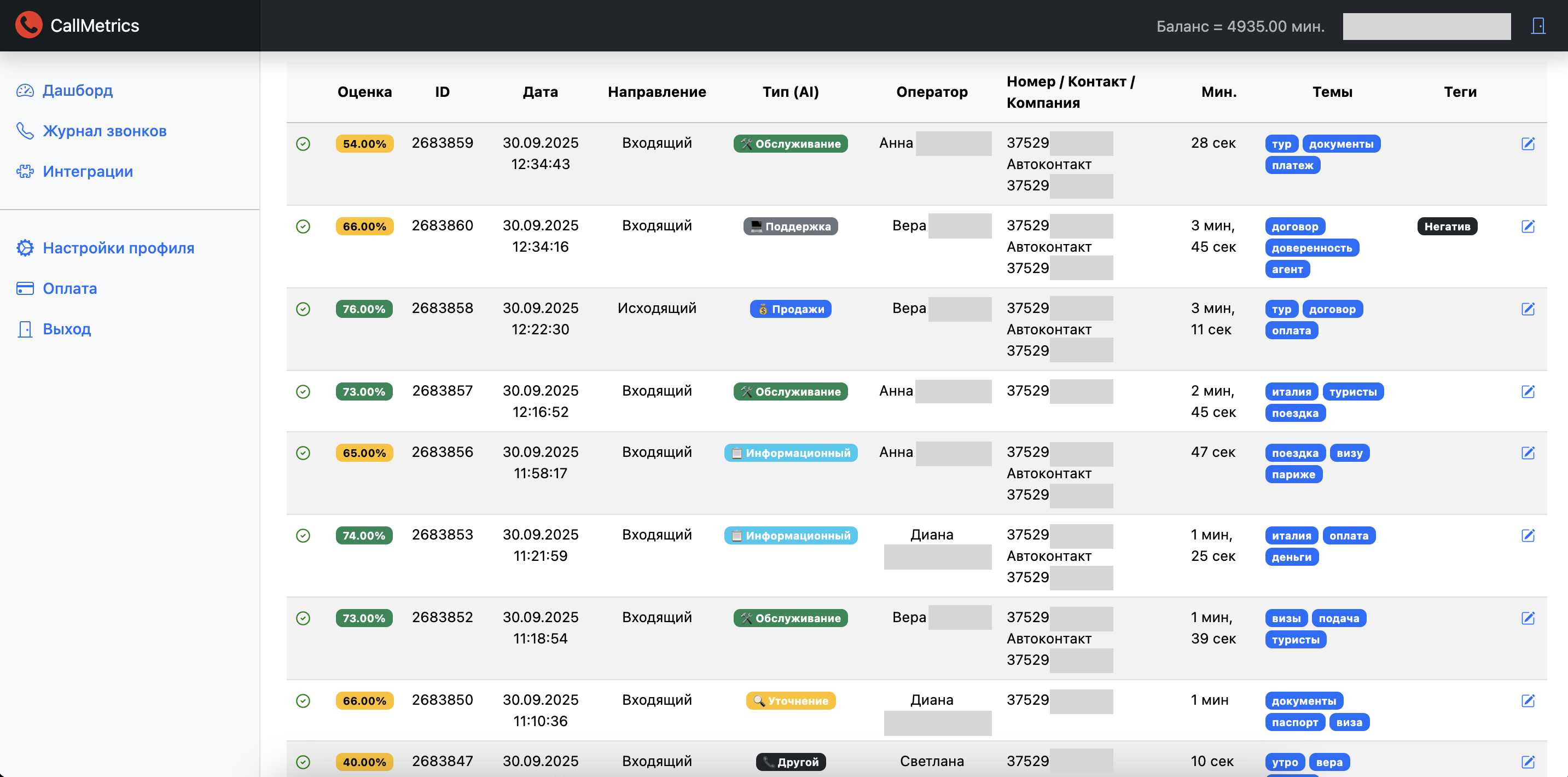The height and width of the screenshot is (777, 1568).
Task: Open Журнал звонков in sidebar
Action: (x=104, y=131)
